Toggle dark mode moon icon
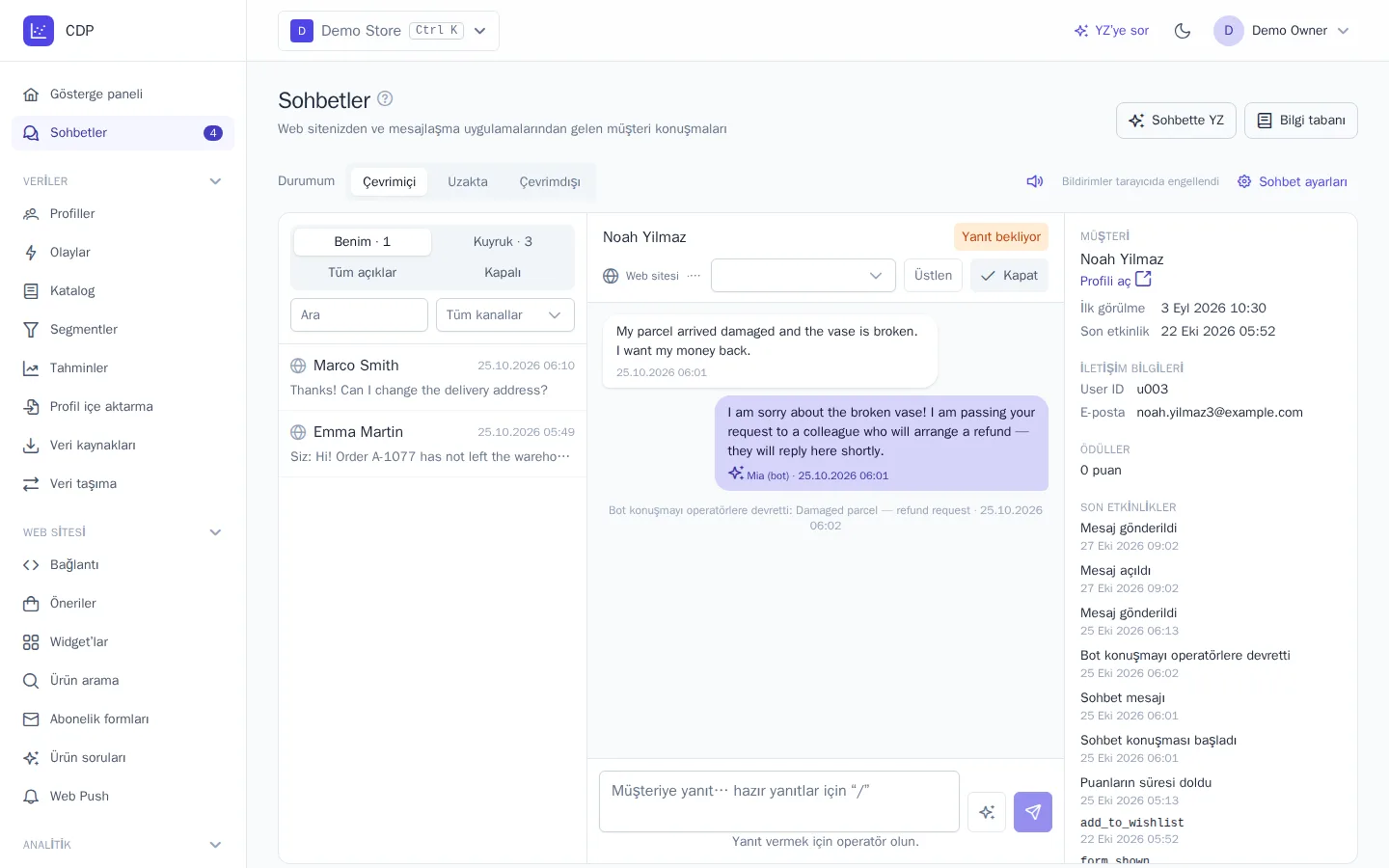 pyautogui.click(x=1183, y=31)
